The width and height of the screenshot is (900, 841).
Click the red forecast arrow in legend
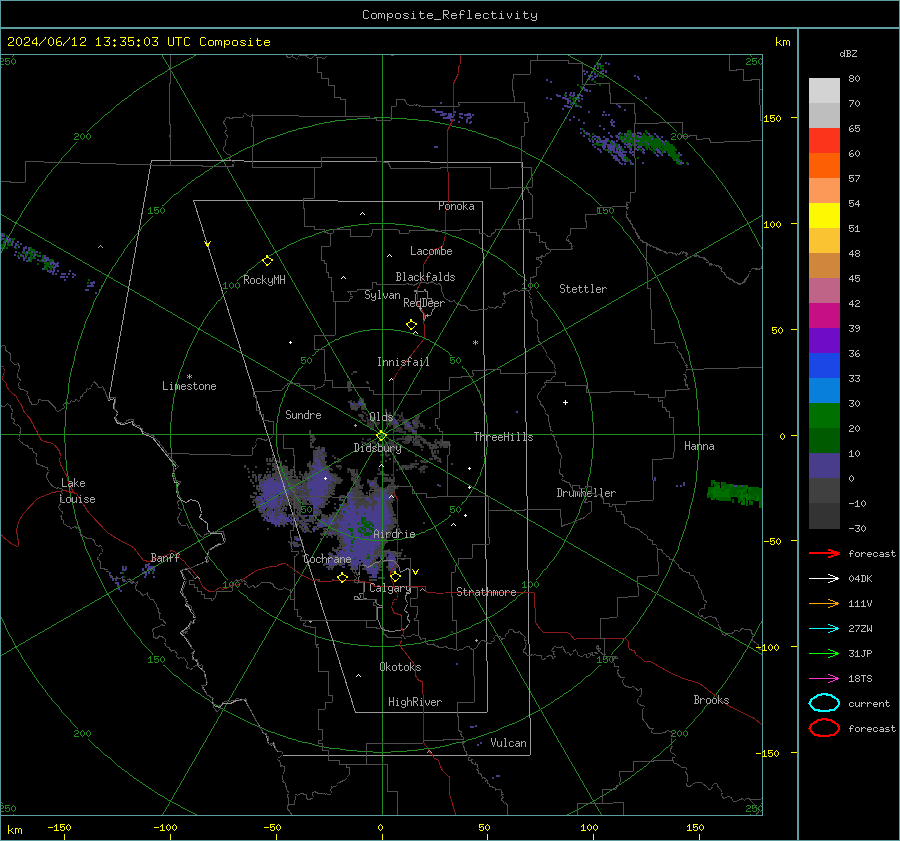click(x=824, y=553)
